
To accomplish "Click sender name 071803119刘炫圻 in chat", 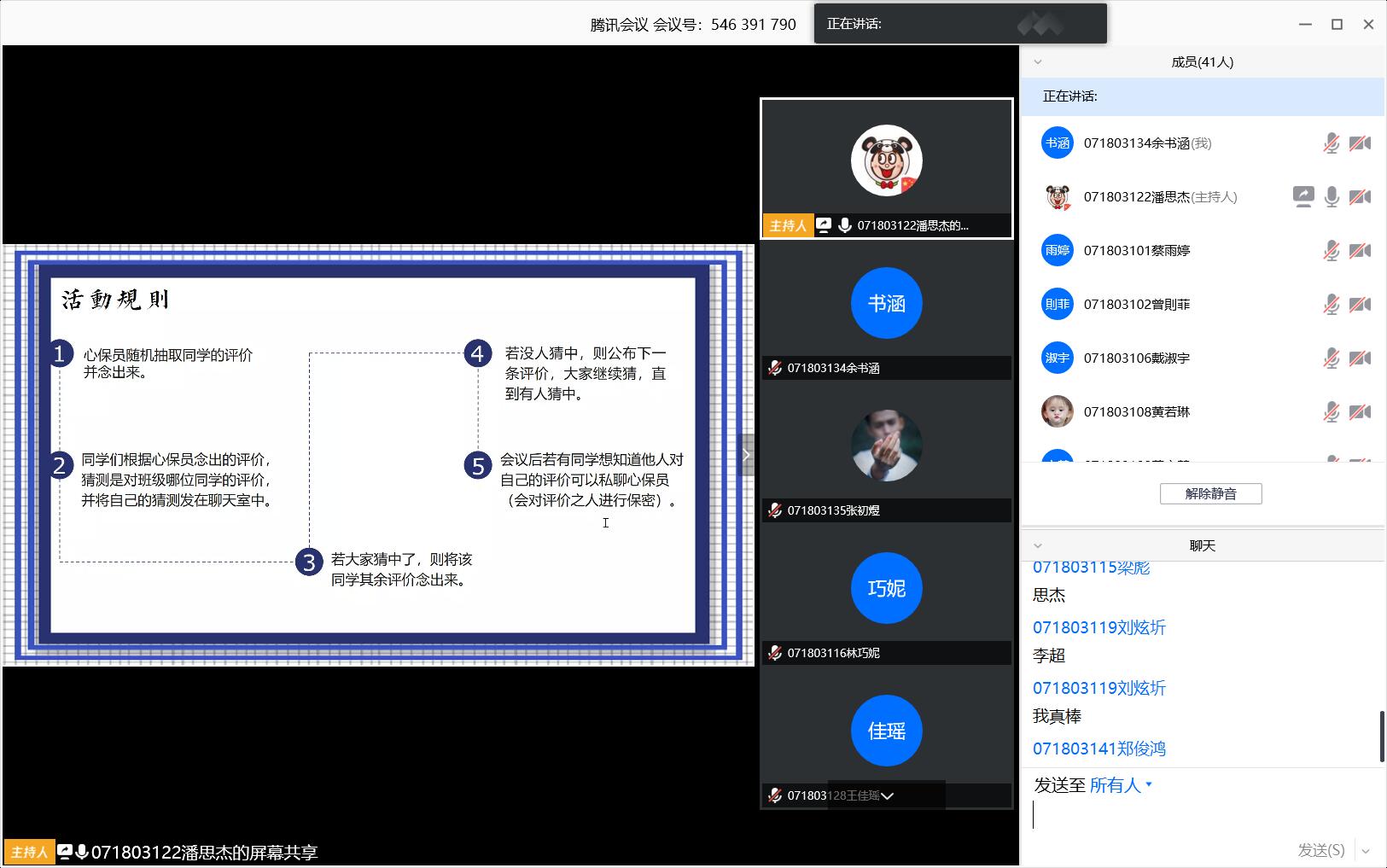I will tap(1099, 627).
